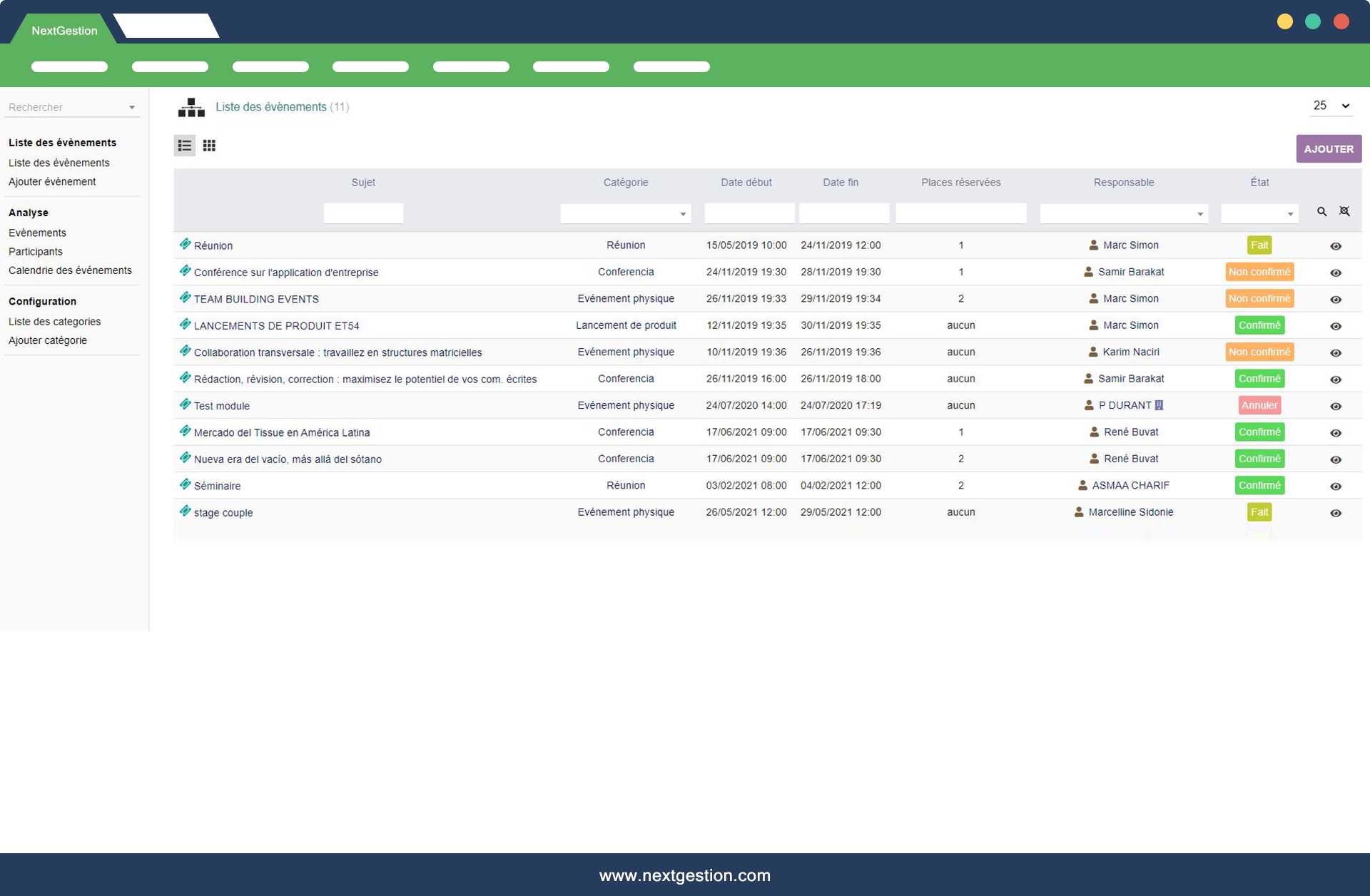1370x896 pixels.
Task: Click organization chart icon beside list title
Action: (191, 108)
